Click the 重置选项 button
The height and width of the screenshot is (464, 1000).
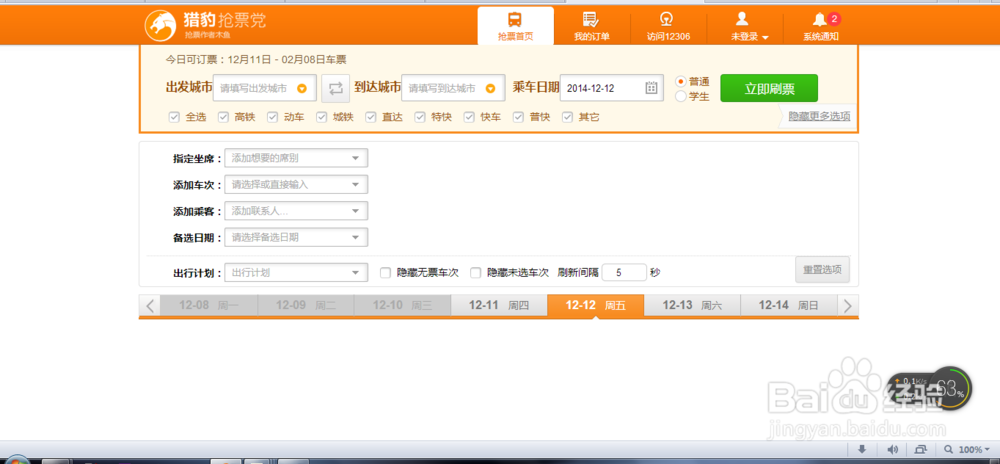point(822,270)
